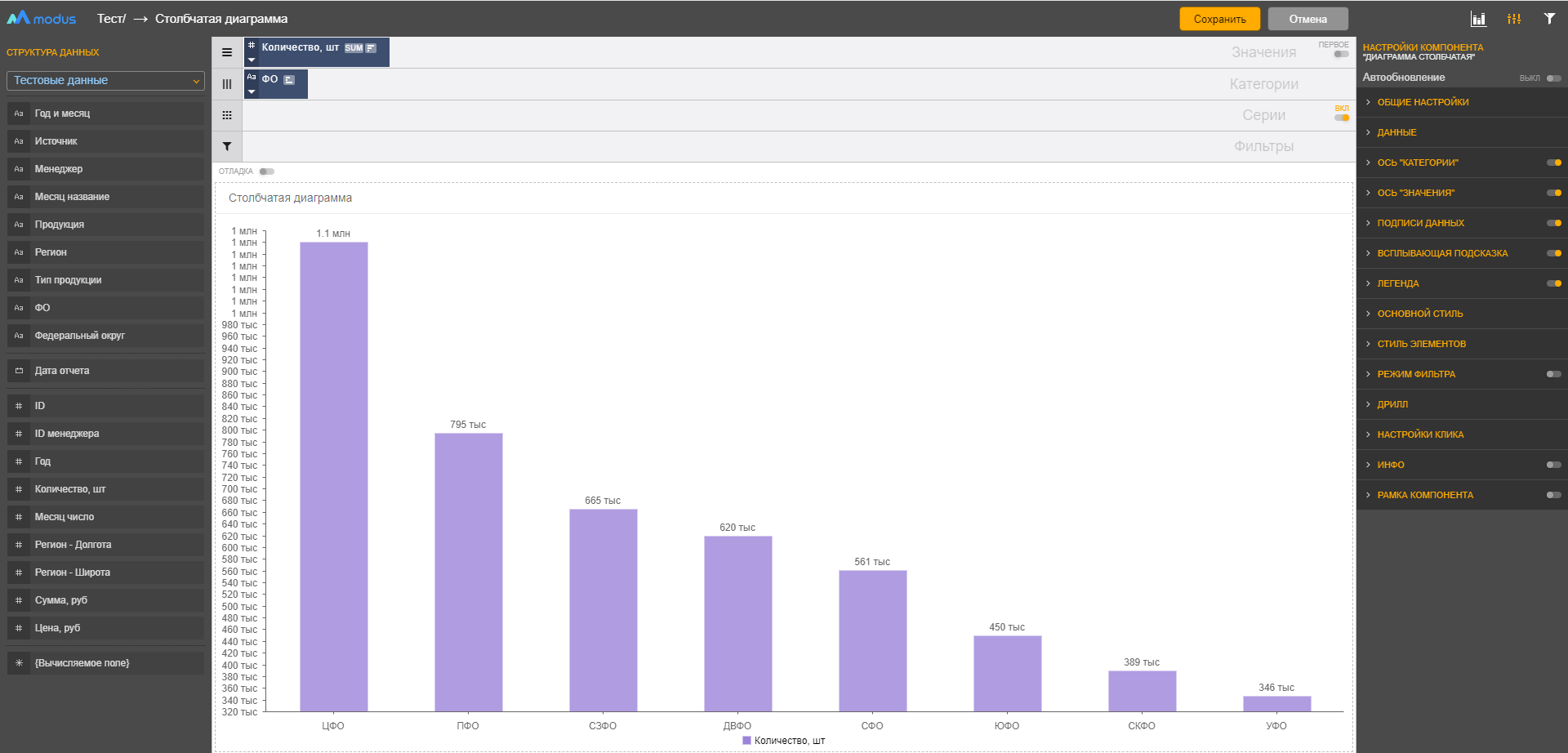Click the orange settings sliders icon
The height and width of the screenshot is (753, 1568).
(1514, 19)
